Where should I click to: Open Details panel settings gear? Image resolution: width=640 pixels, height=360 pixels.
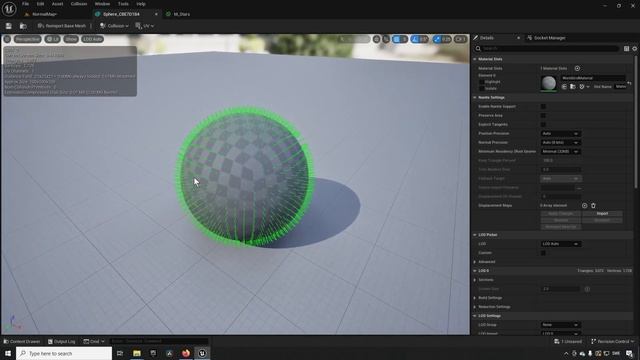coord(635,49)
